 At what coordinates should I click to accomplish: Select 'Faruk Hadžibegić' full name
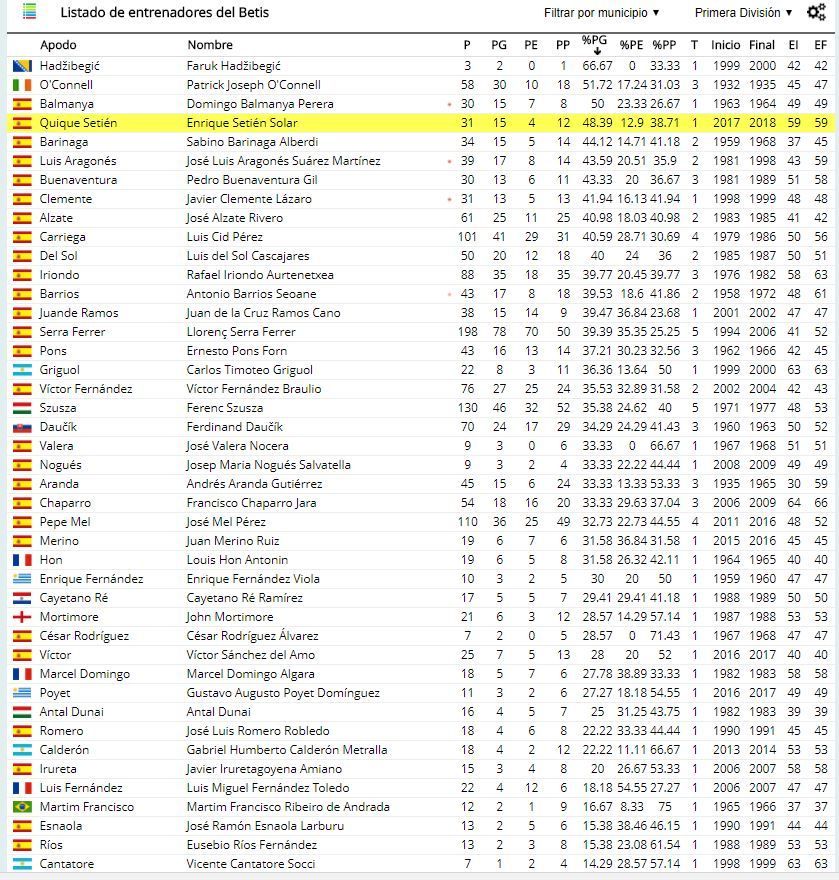(233, 66)
